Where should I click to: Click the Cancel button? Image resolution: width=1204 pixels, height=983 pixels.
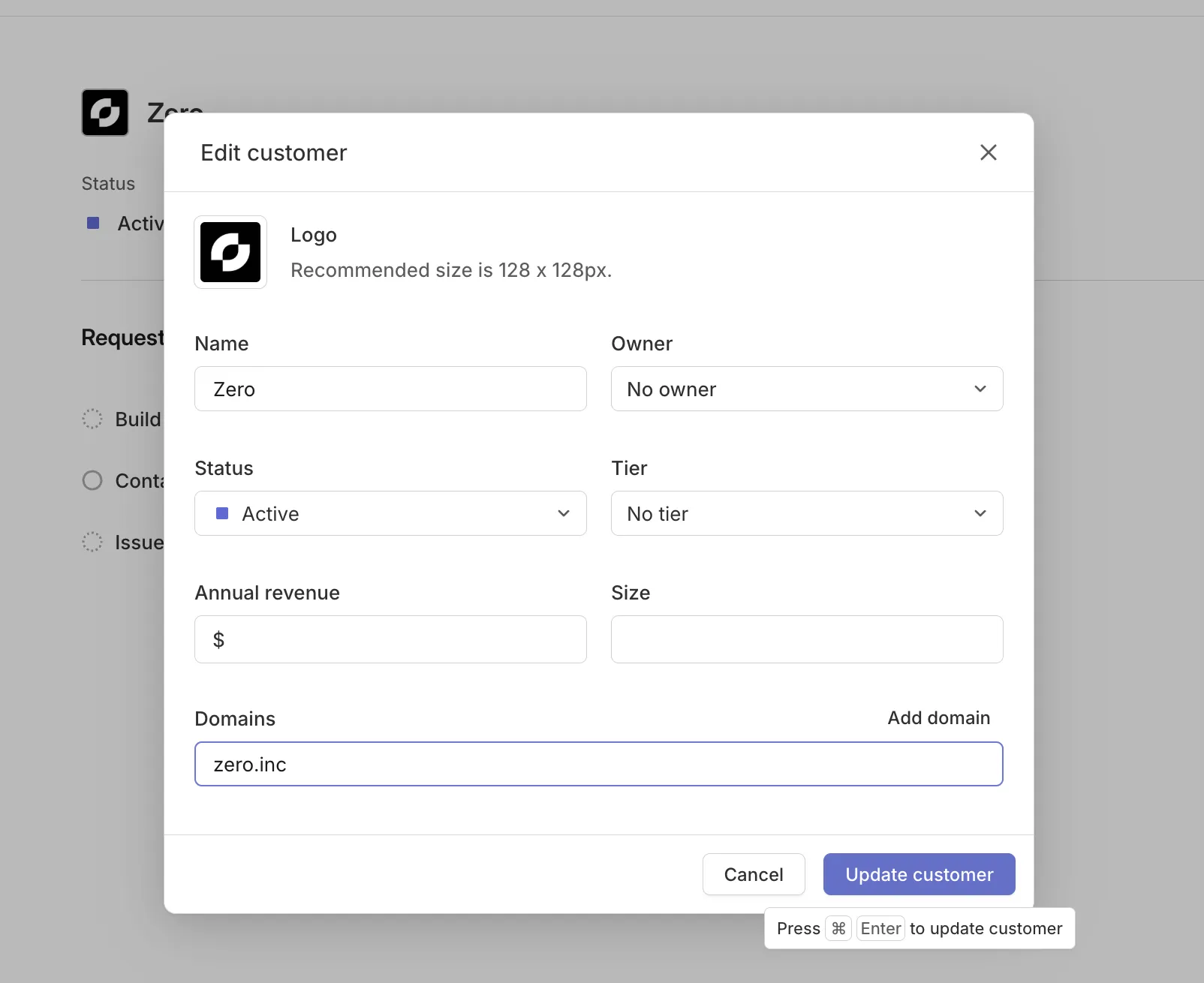coord(754,874)
